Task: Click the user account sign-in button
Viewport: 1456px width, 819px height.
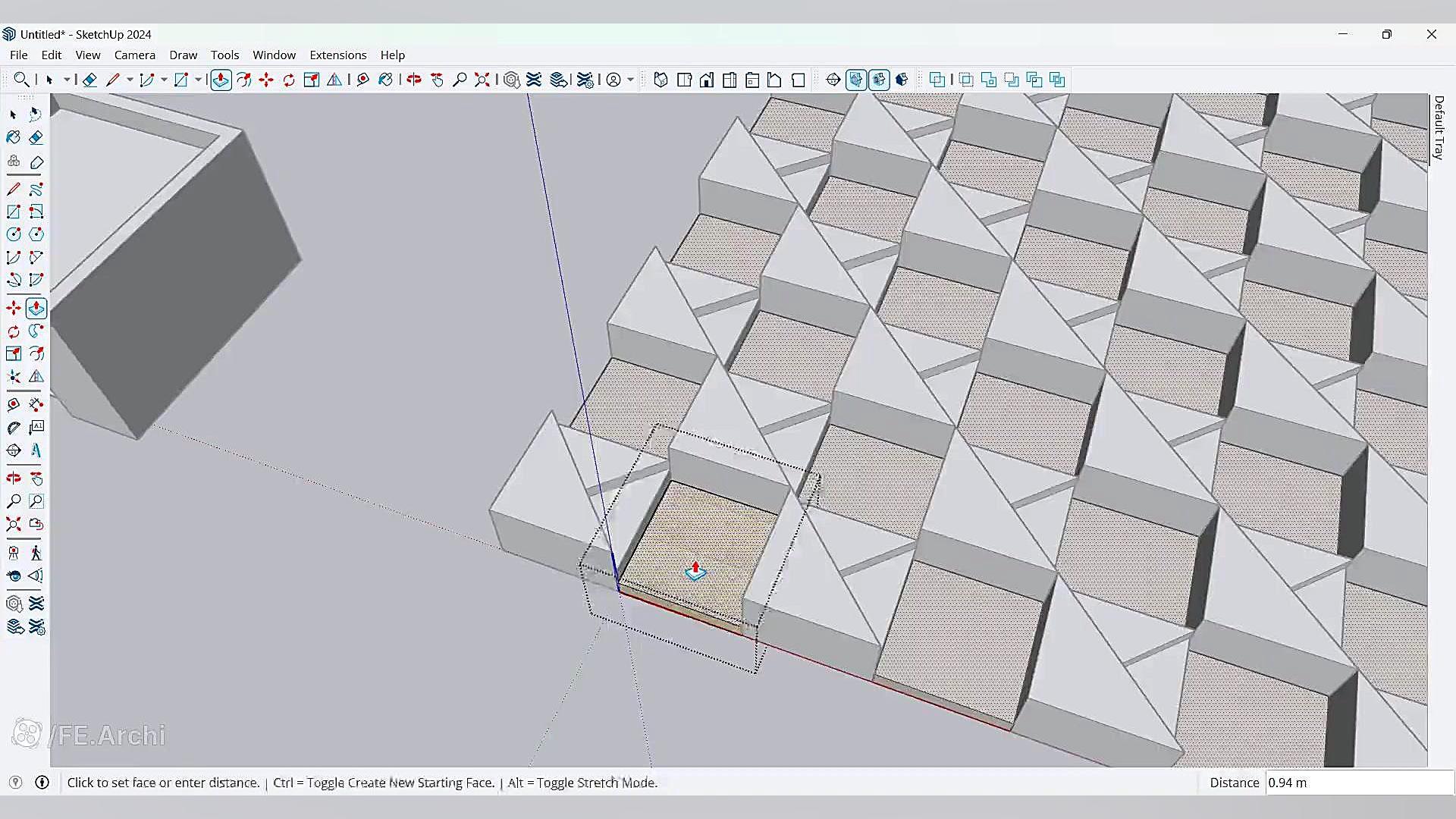Action: [613, 80]
